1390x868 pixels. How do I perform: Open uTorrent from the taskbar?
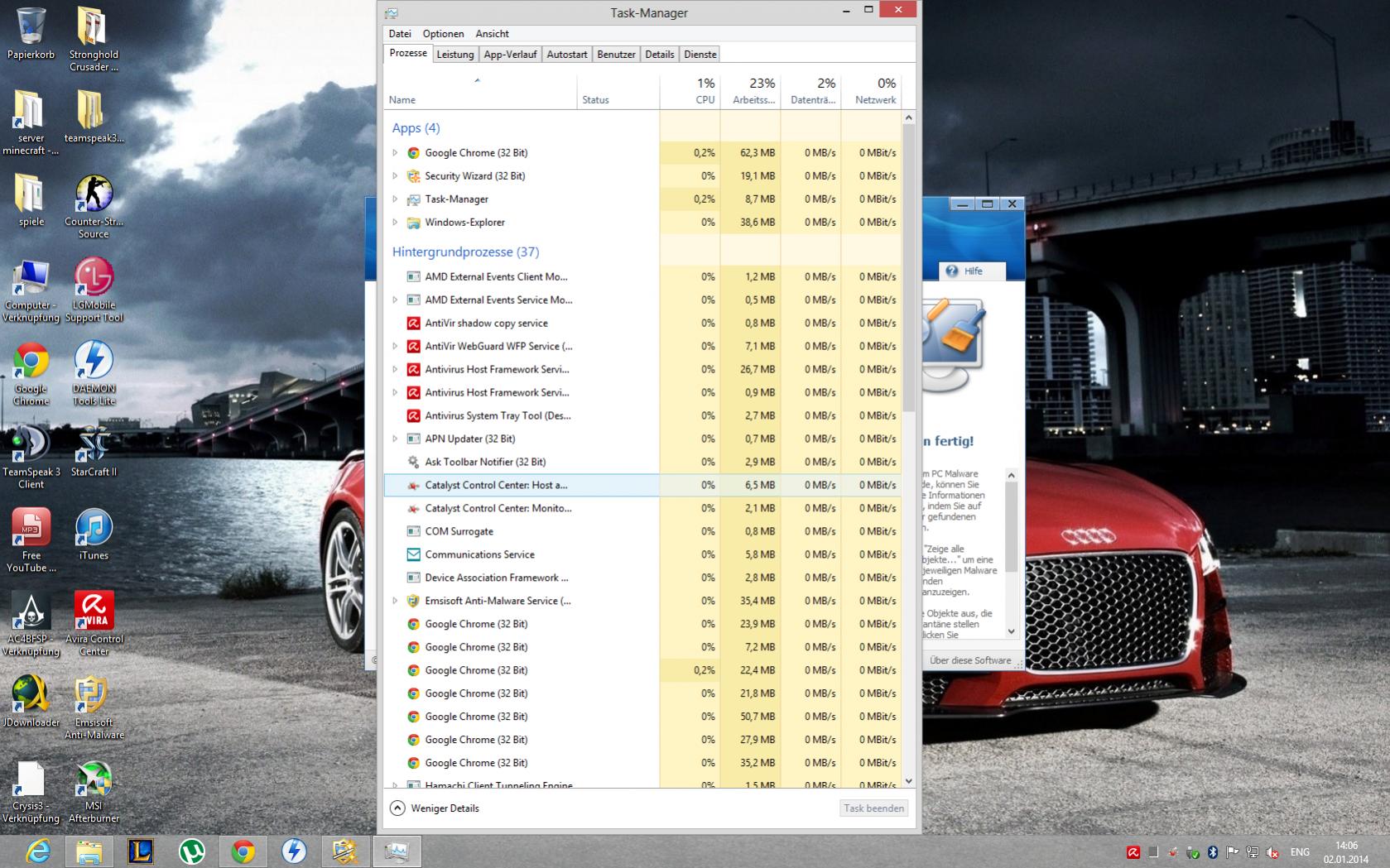(x=192, y=851)
